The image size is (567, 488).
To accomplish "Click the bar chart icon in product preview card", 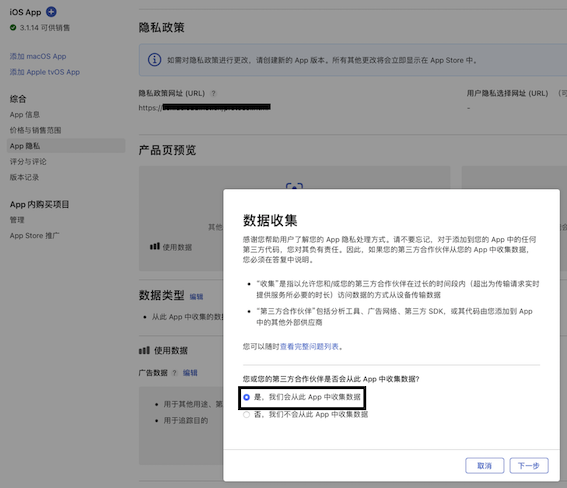I will point(155,247).
